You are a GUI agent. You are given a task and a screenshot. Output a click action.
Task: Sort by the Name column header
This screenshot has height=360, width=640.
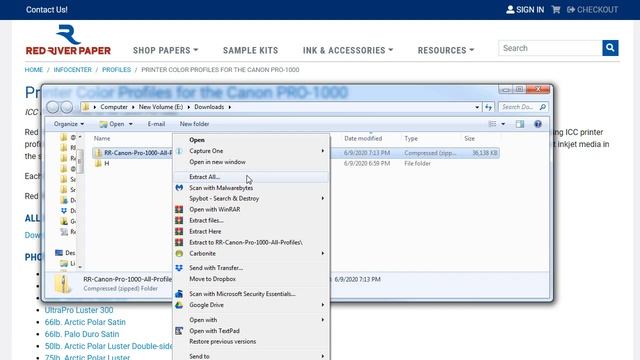point(102,138)
